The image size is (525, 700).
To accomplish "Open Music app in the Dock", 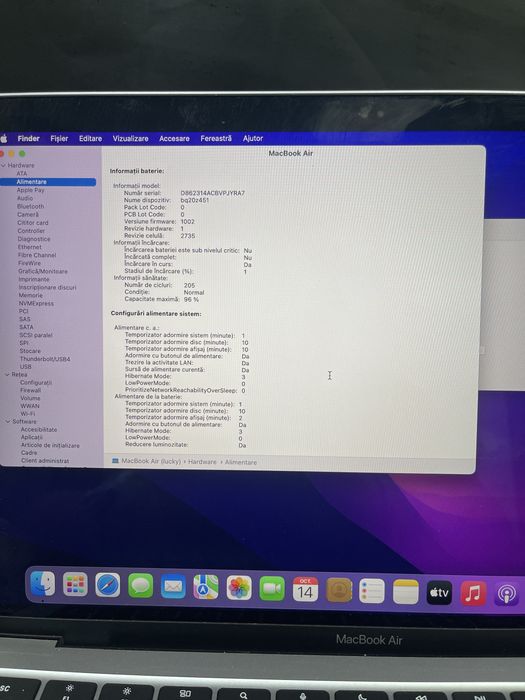I will [x=473, y=593].
